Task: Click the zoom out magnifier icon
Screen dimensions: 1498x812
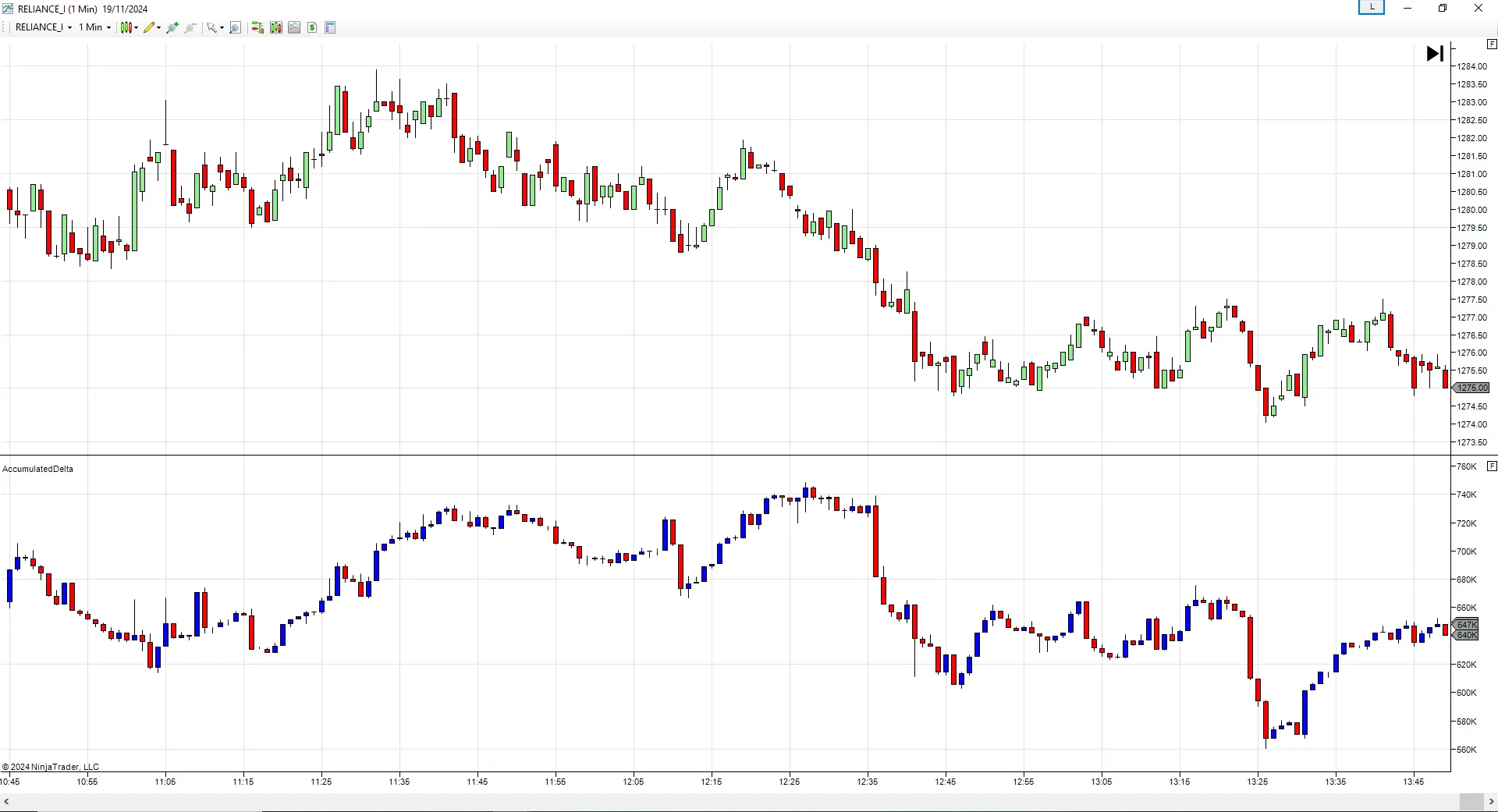Action: click(190, 27)
